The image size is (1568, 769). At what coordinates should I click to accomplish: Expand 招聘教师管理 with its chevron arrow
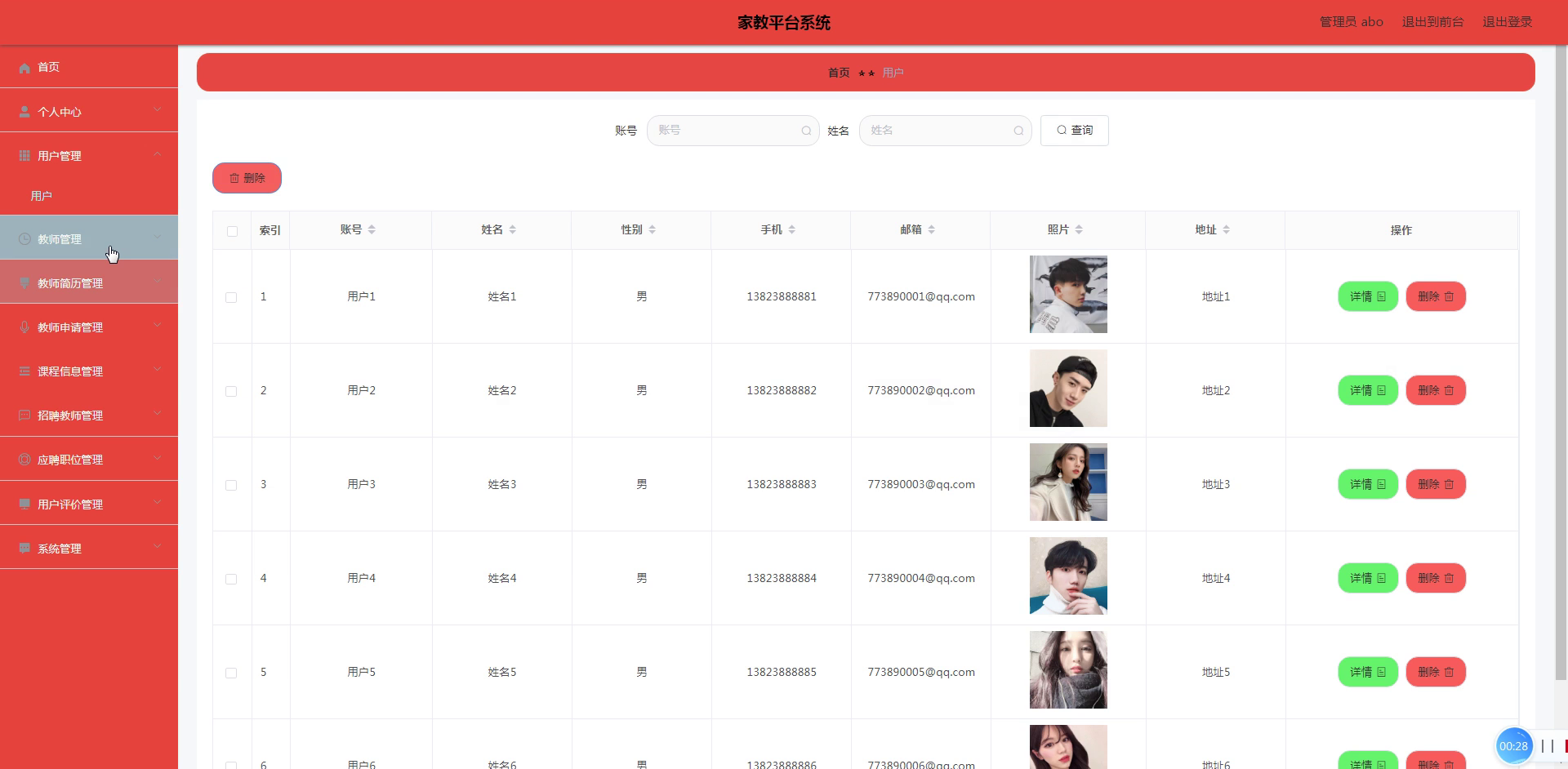pos(157,414)
